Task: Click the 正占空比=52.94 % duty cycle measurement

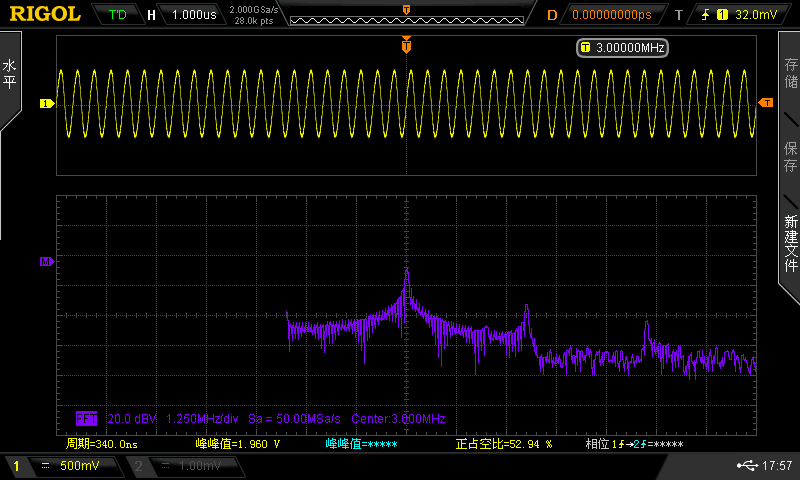Action: pyautogui.click(x=504, y=444)
